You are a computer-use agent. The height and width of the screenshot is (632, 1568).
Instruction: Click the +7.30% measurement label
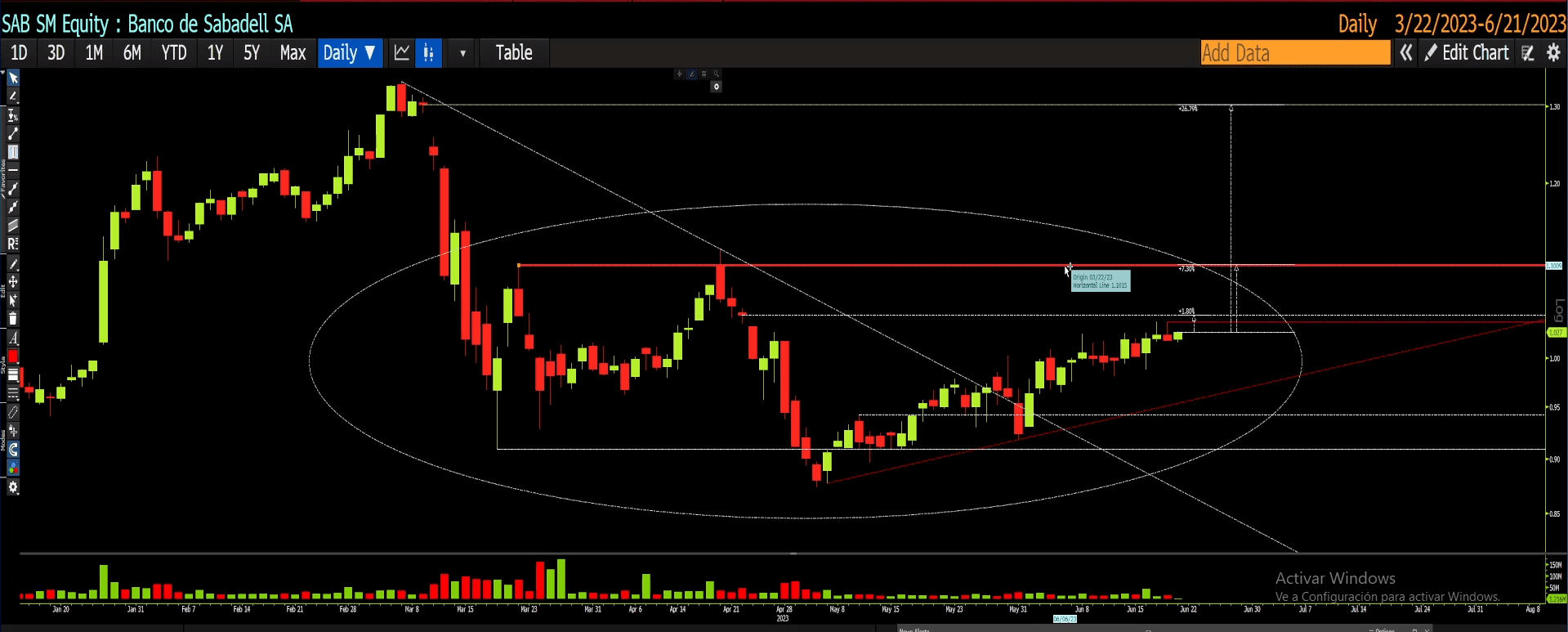pyautogui.click(x=1186, y=269)
